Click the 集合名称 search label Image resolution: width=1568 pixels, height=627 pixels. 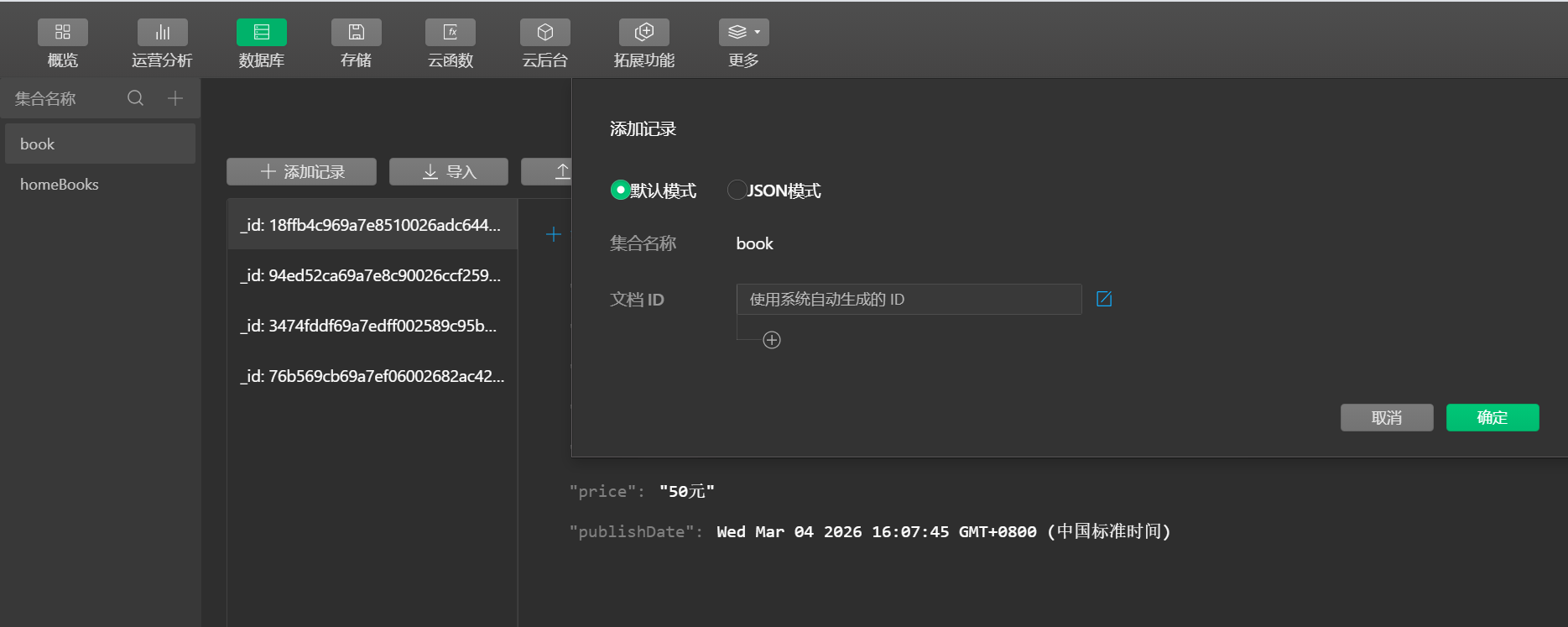[x=45, y=98]
